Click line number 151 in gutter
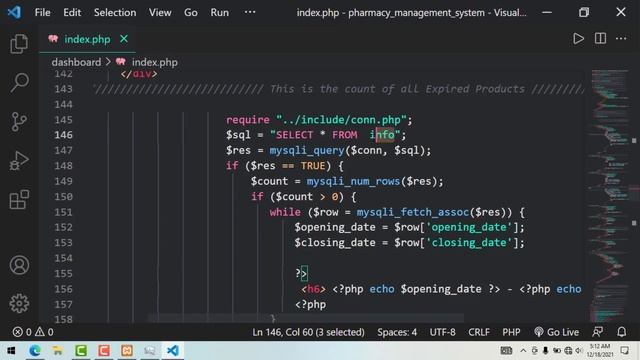This screenshot has width=640, height=360. coord(63,212)
